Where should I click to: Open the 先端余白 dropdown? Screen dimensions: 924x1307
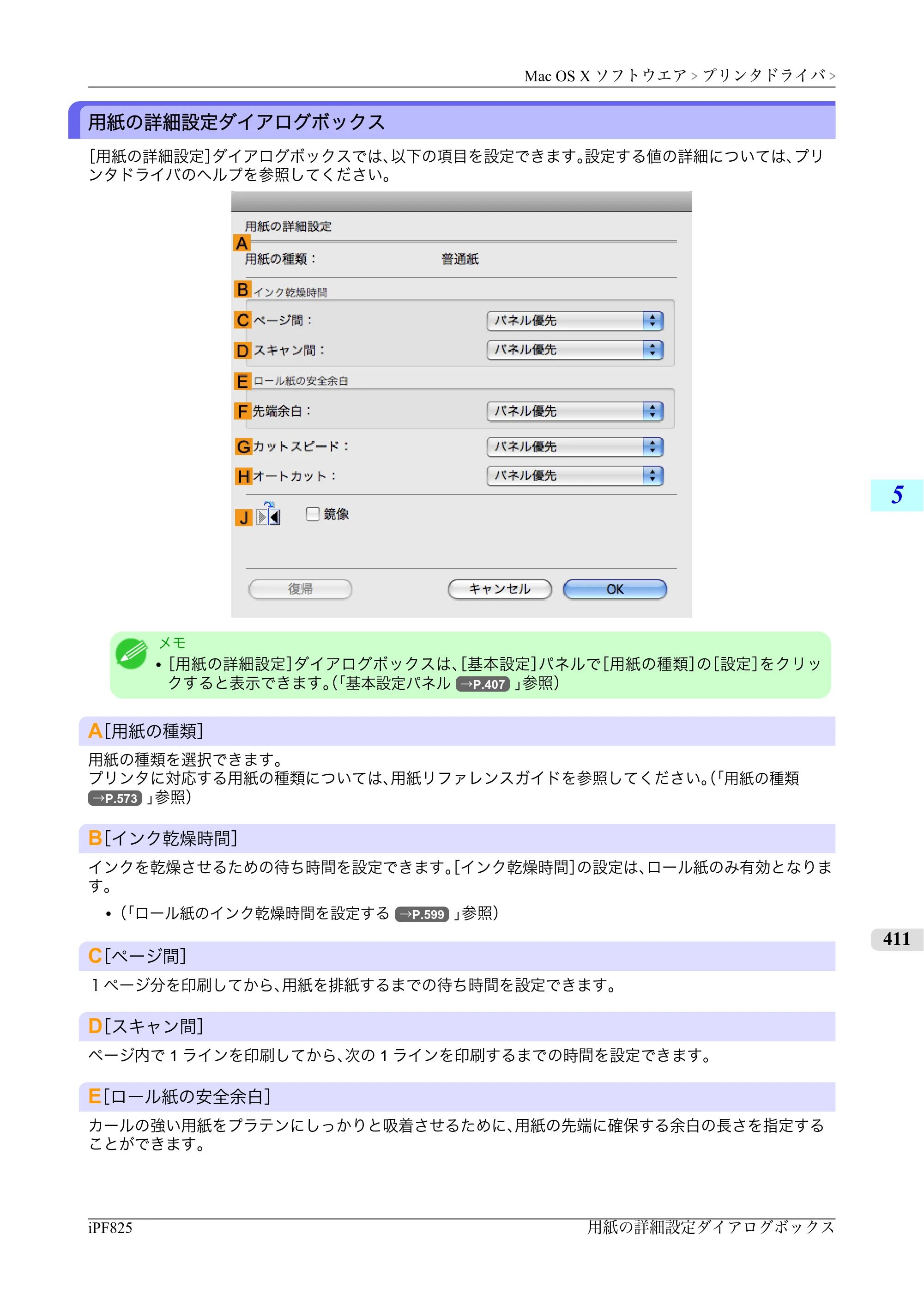click(x=574, y=411)
